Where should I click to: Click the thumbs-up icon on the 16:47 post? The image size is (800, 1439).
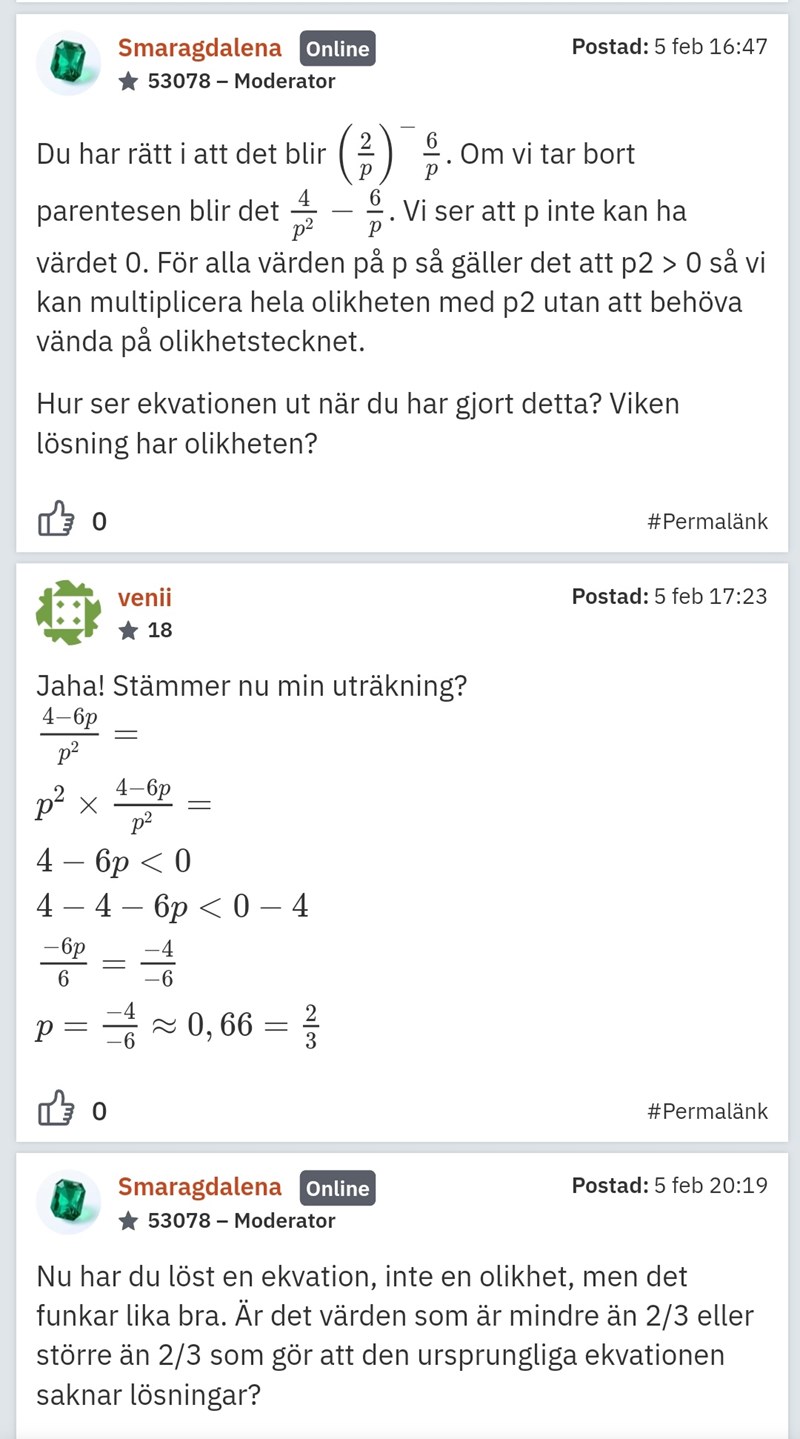(x=55, y=520)
